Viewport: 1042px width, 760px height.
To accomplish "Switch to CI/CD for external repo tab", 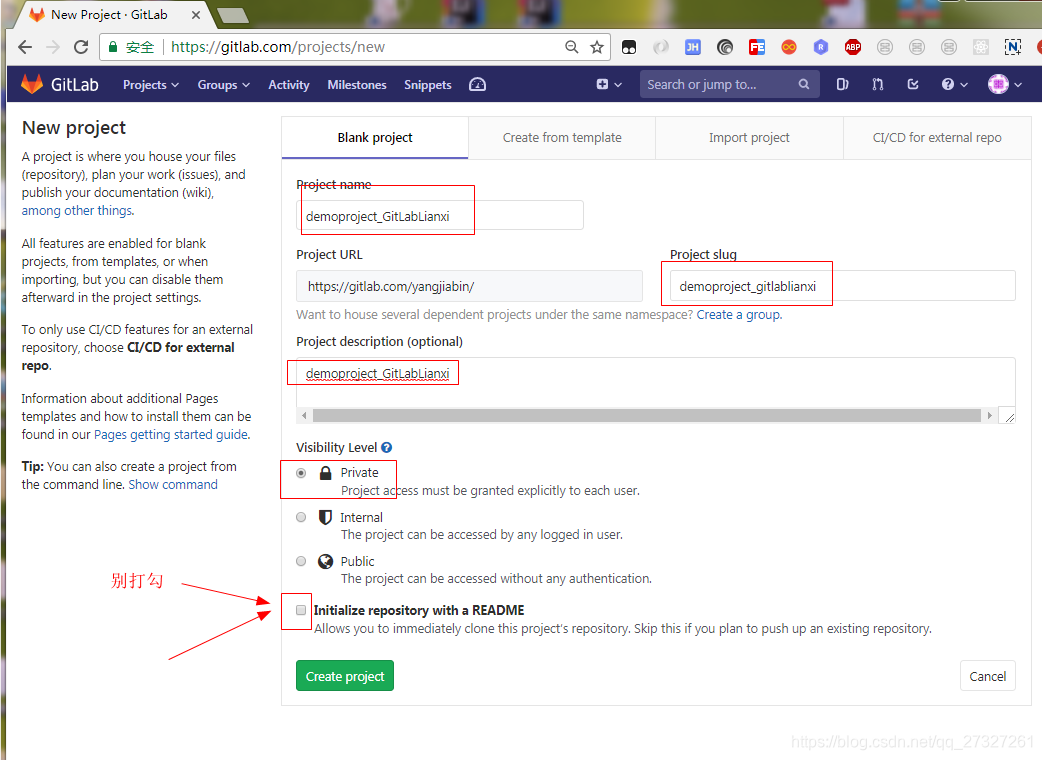I will point(937,138).
